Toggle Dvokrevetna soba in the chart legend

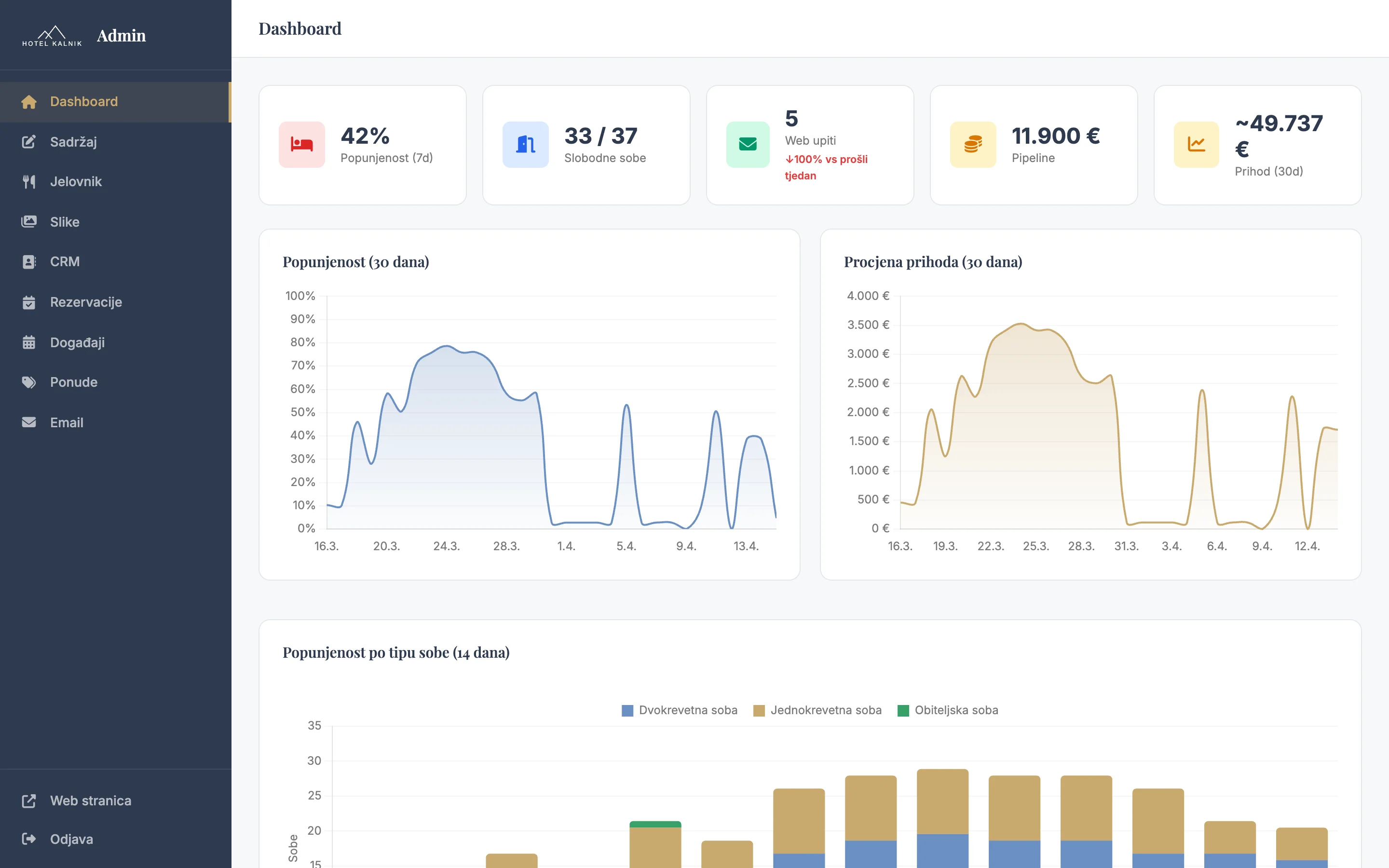click(680, 710)
